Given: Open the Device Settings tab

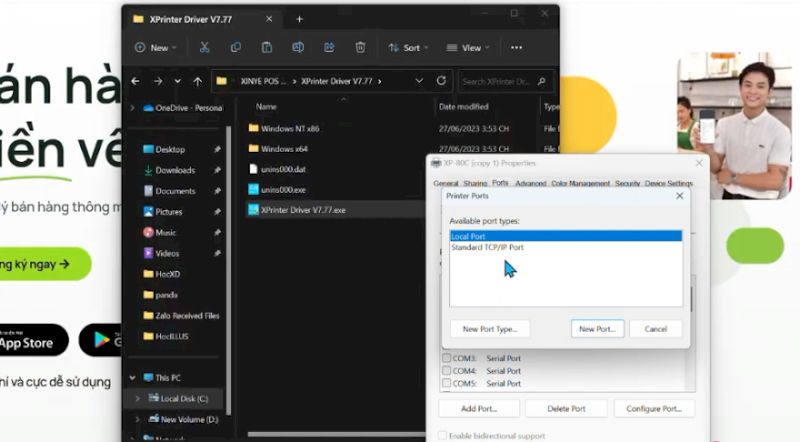Looking at the screenshot, I should [668, 184].
